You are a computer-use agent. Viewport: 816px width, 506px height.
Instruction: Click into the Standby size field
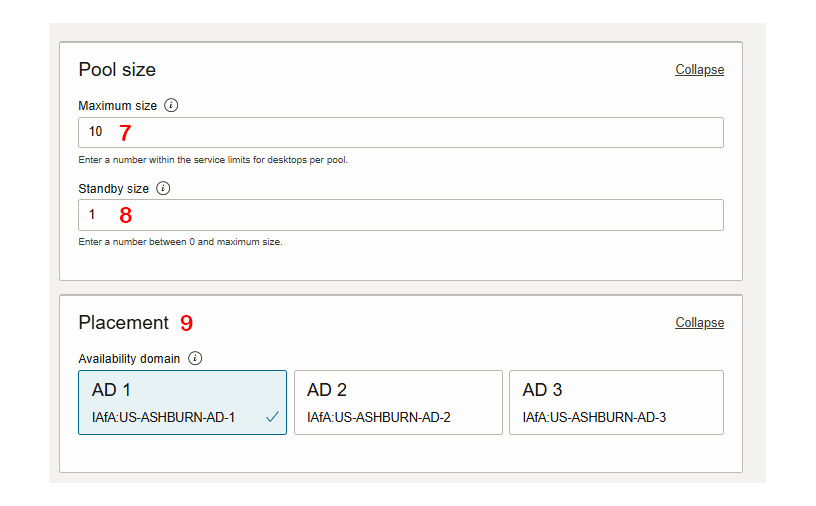tap(401, 215)
